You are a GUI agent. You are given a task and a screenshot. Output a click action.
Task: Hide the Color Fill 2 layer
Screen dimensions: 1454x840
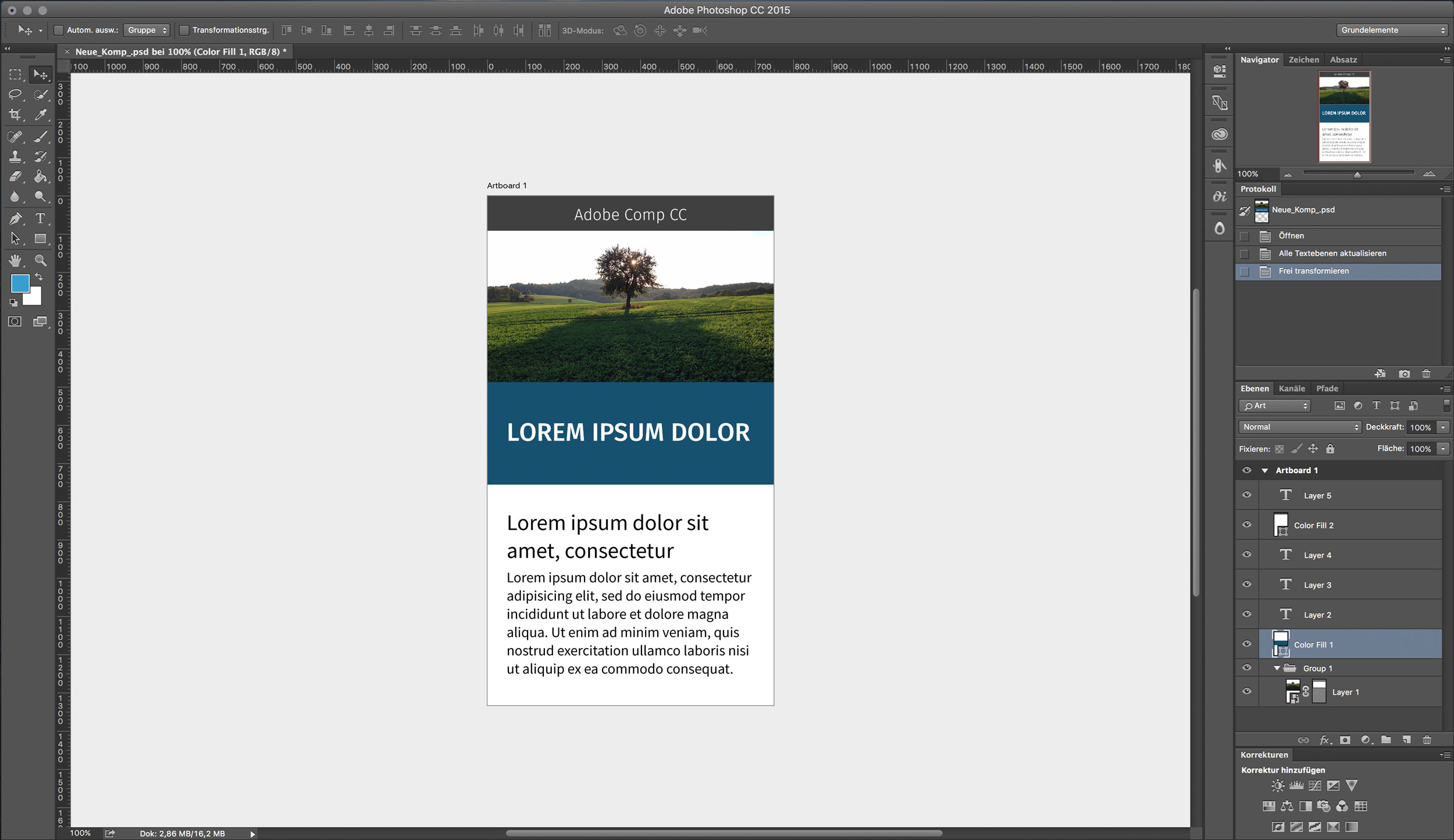click(1246, 525)
